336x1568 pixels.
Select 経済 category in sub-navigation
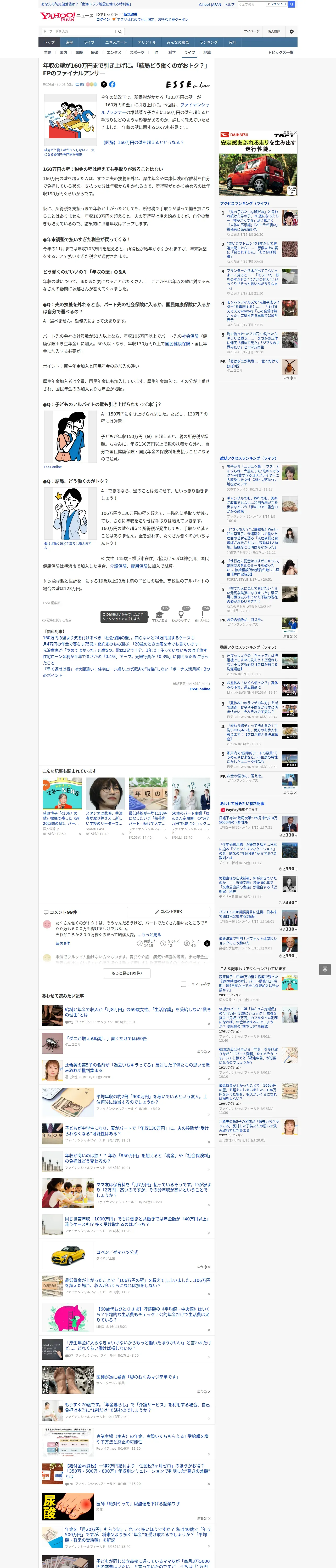click(x=94, y=52)
